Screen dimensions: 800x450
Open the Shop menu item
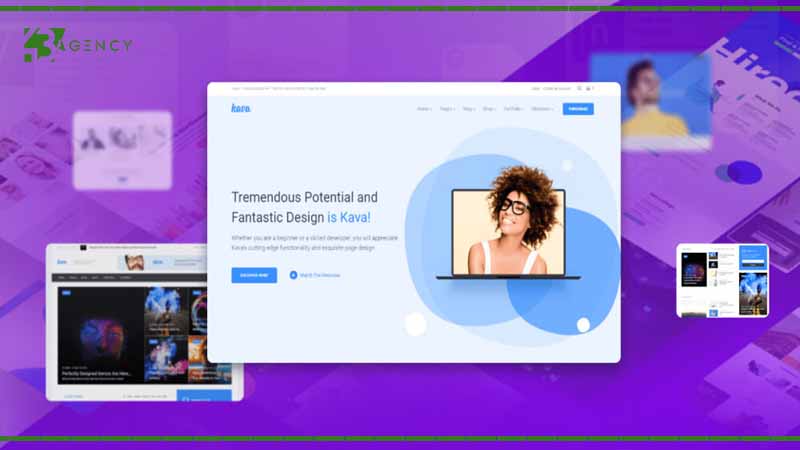(x=489, y=108)
